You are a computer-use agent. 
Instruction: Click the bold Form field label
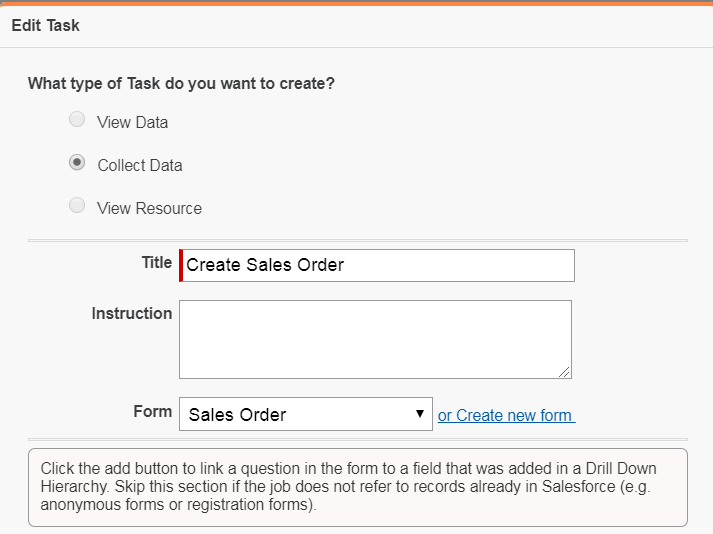click(152, 411)
